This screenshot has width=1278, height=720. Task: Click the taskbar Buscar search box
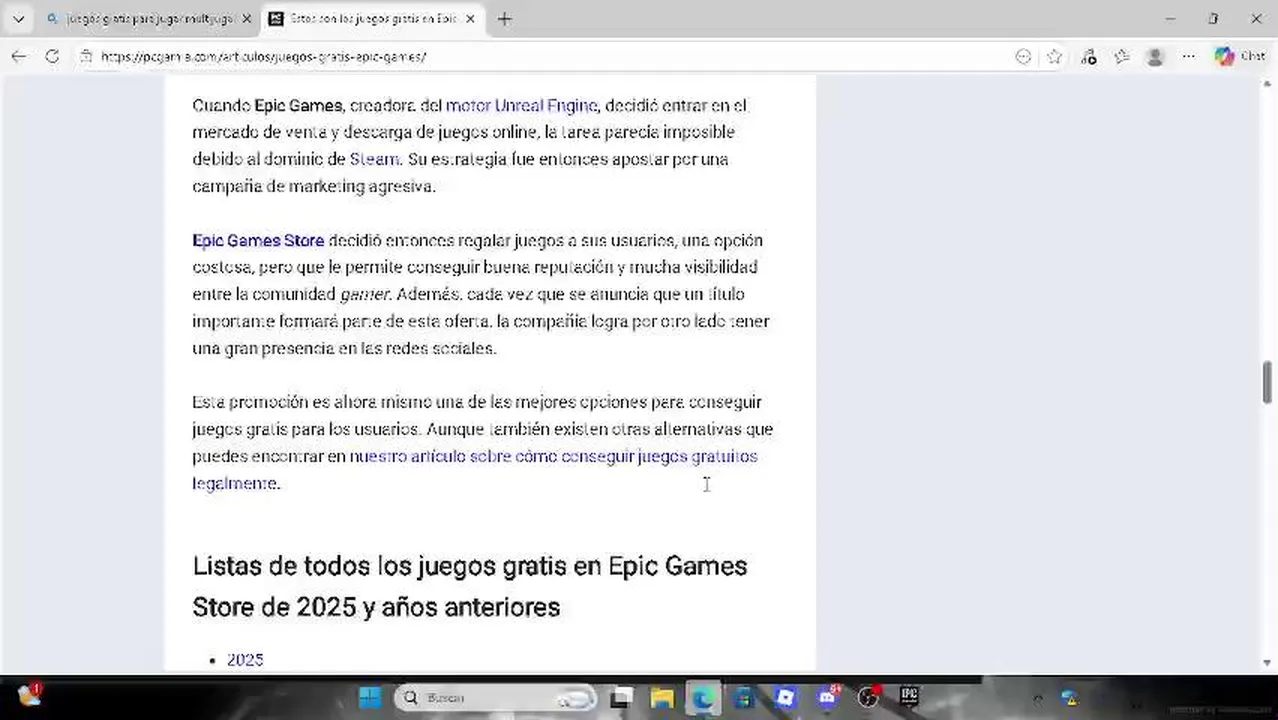[x=494, y=697]
